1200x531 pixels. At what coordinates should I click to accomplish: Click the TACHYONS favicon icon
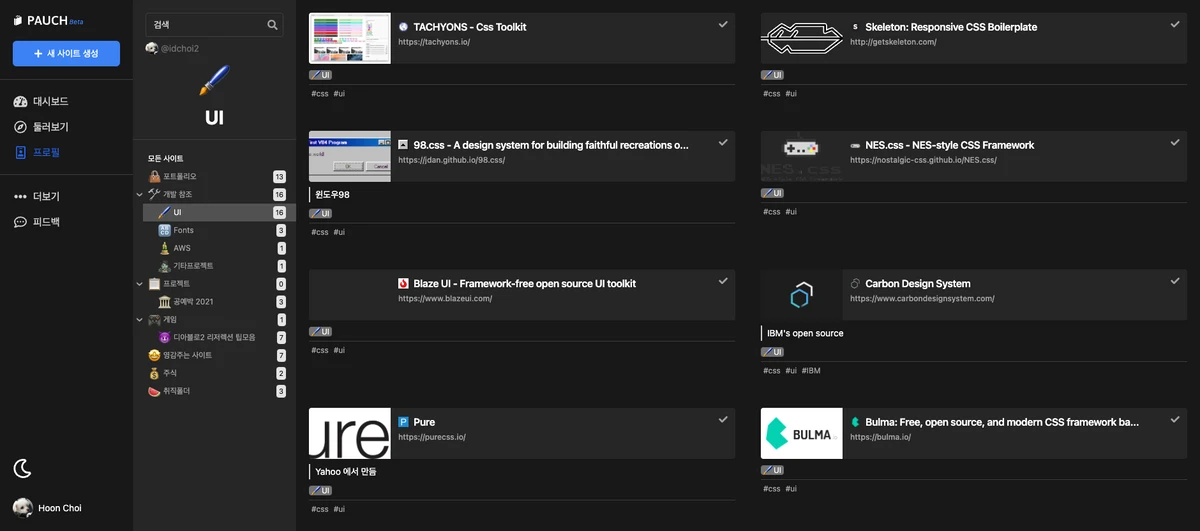(x=404, y=27)
